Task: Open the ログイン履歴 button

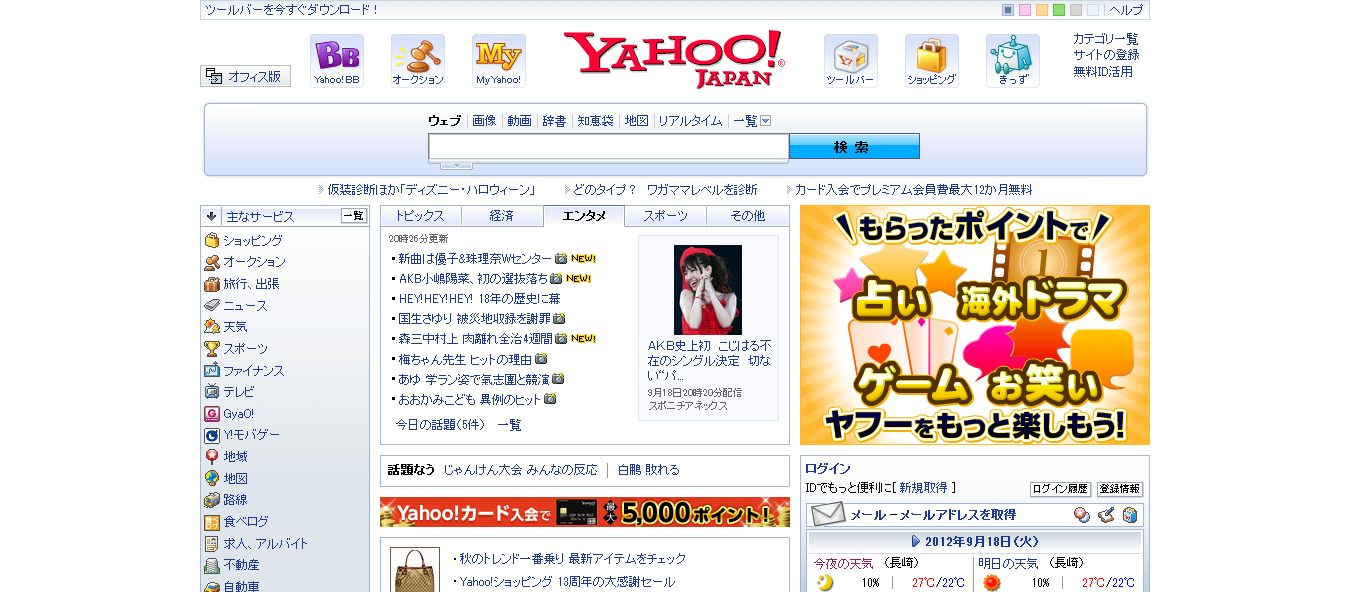Action: tap(1060, 489)
